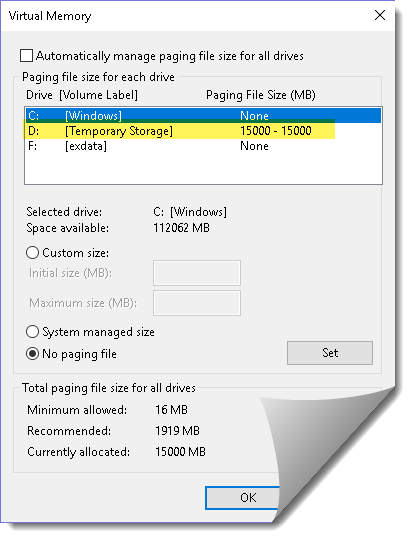
Task: Click the Drive [Volume Label] column header
Action: pos(82,95)
